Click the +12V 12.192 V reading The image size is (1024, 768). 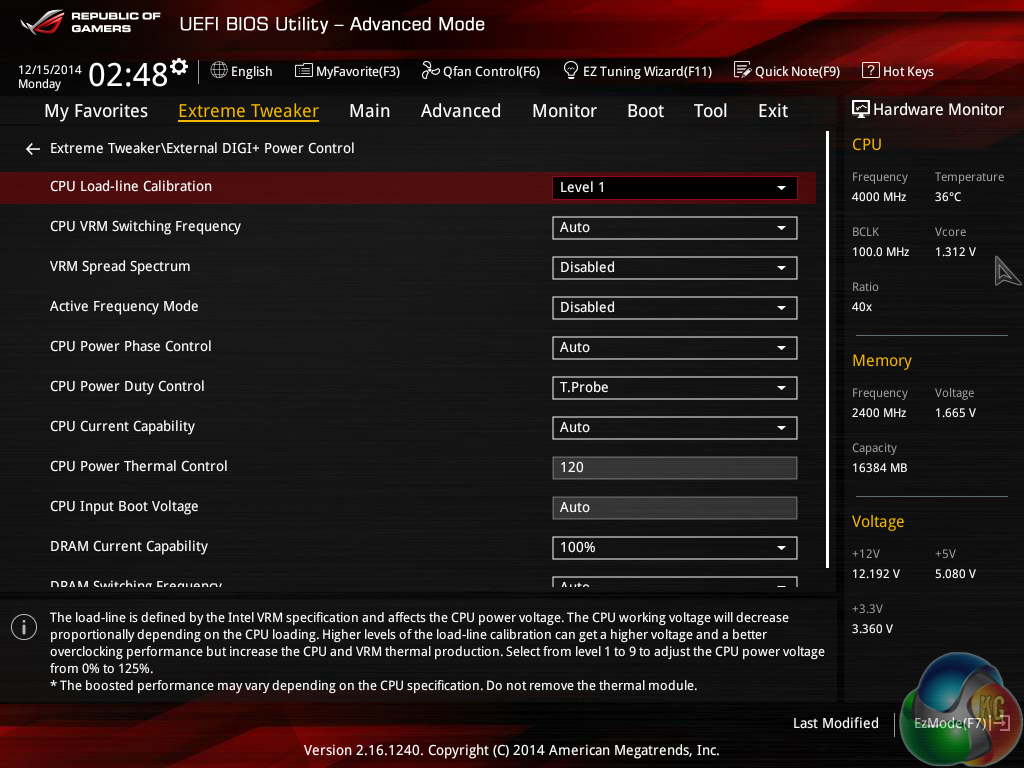click(876, 573)
